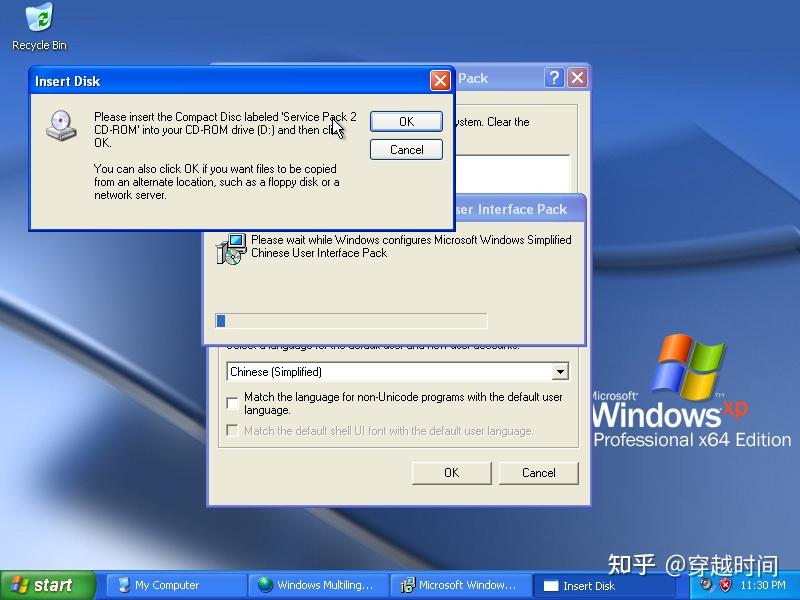Close the Insert Disk dialog with the X
This screenshot has width=800, height=600.
[x=440, y=81]
